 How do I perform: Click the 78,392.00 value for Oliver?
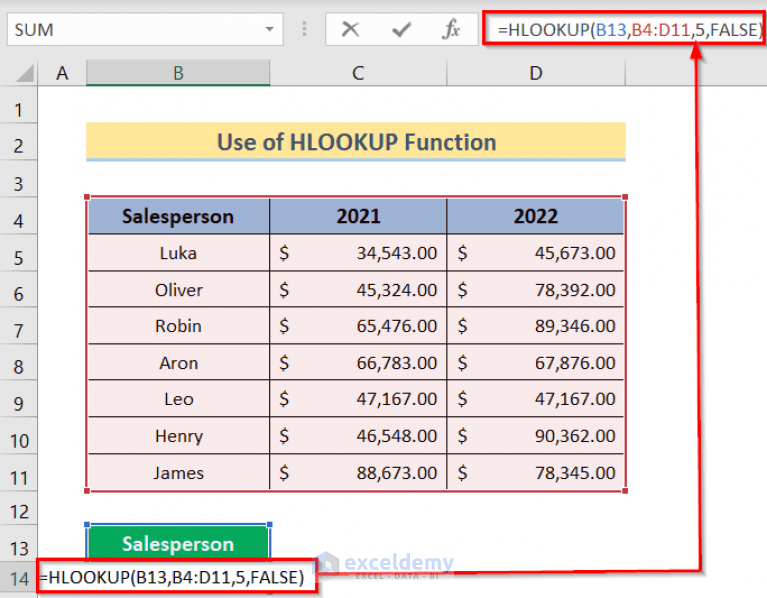point(536,289)
